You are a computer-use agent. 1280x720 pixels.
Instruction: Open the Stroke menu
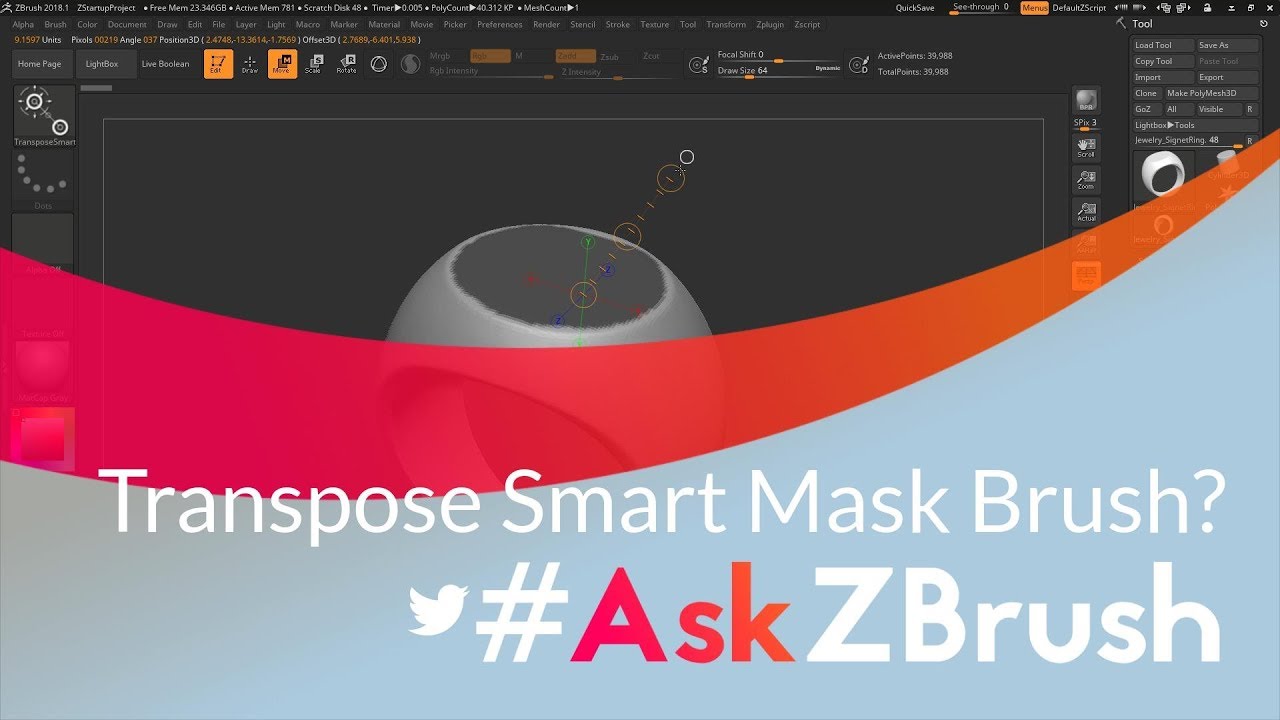pos(618,24)
